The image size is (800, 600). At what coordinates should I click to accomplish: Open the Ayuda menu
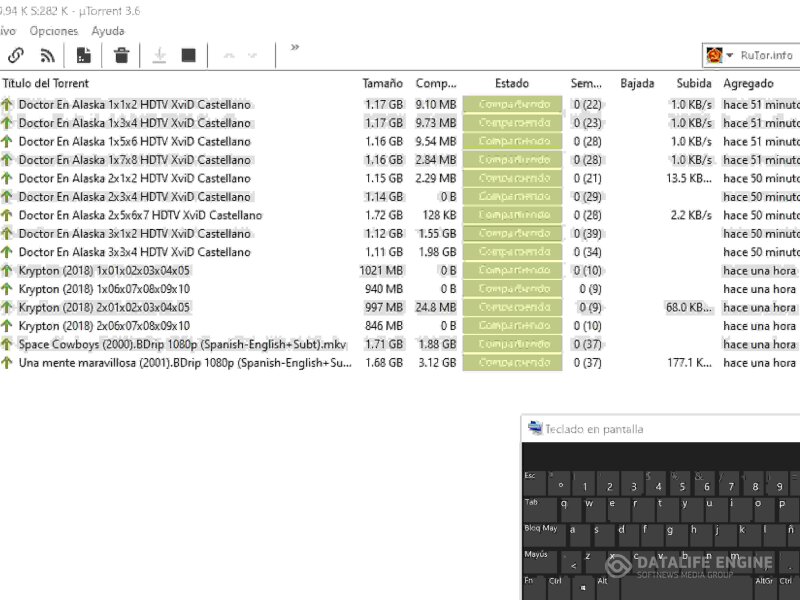pyautogui.click(x=108, y=31)
